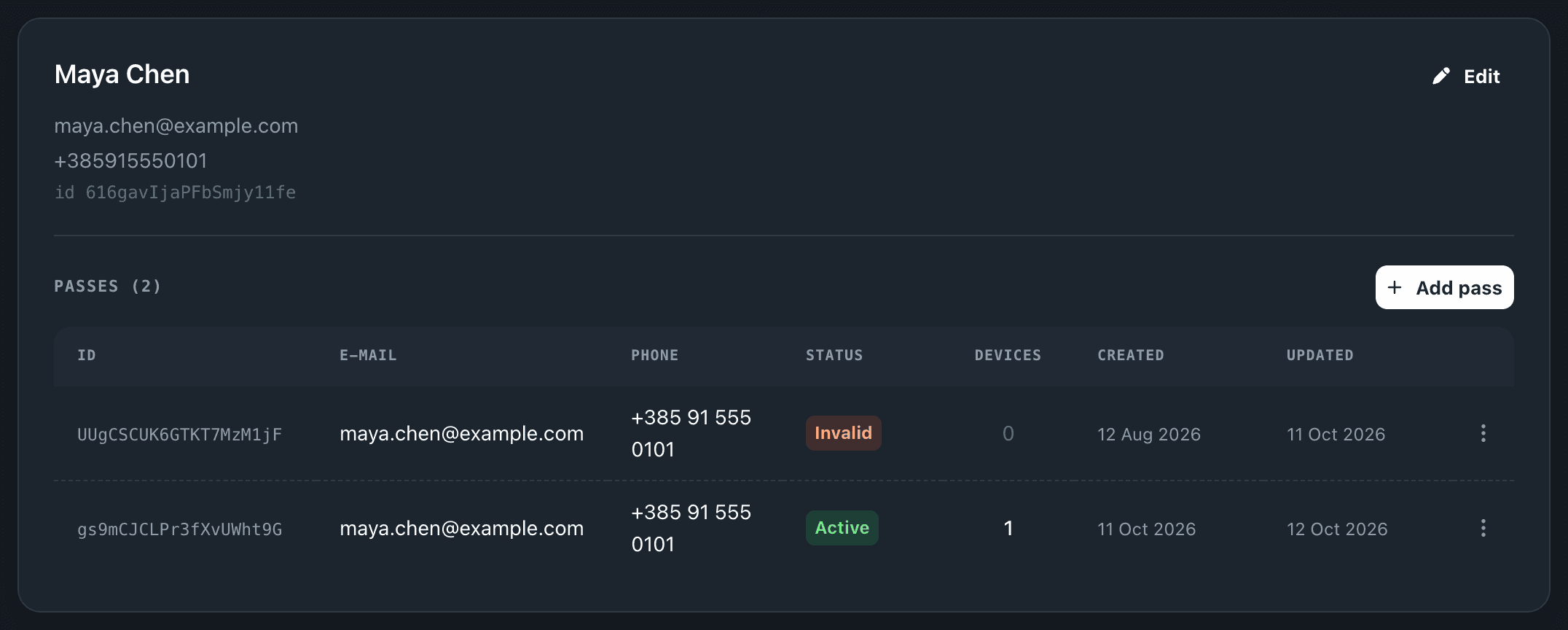Select pass ID gs9mCJCLPr3fXvUWht9G

[179, 529]
